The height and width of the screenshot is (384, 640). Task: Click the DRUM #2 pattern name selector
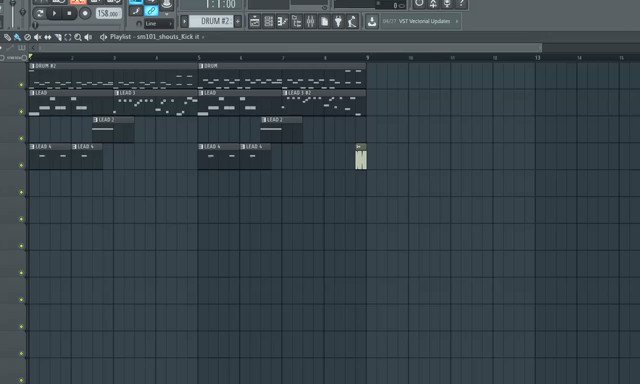pyautogui.click(x=211, y=21)
